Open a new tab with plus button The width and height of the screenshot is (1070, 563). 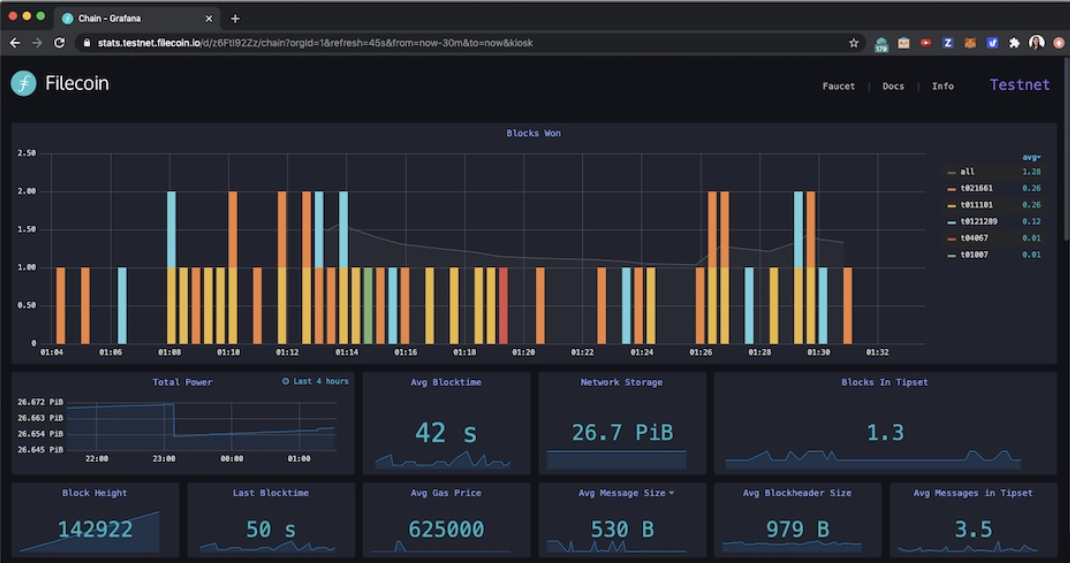pyautogui.click(x=235, y=18)
